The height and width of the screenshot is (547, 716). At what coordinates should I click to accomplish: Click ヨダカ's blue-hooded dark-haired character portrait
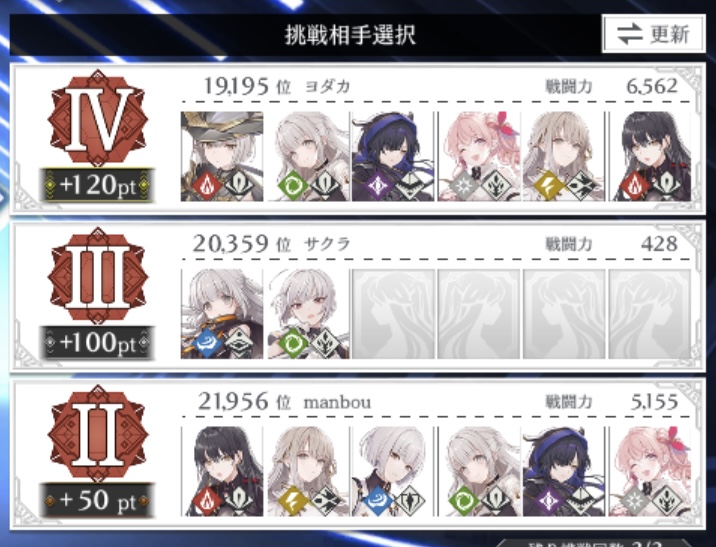pos(392,157)
